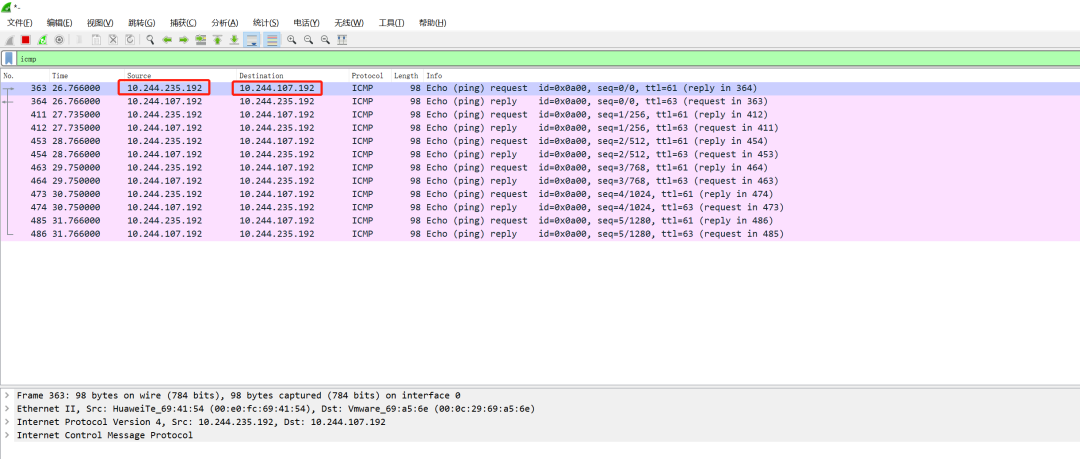Image resolution: width=1080 pixels, height=459 pixels.
Task: Sort by the Length column header
Action: tap(406, 76)
